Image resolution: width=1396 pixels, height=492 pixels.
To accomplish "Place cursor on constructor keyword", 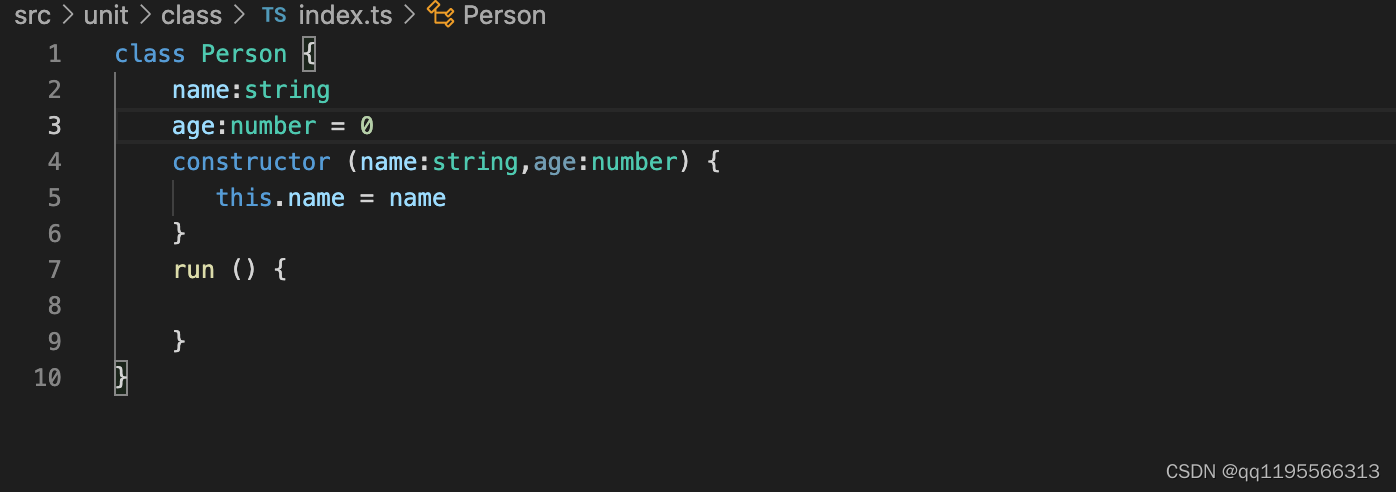I will (251, 162).
